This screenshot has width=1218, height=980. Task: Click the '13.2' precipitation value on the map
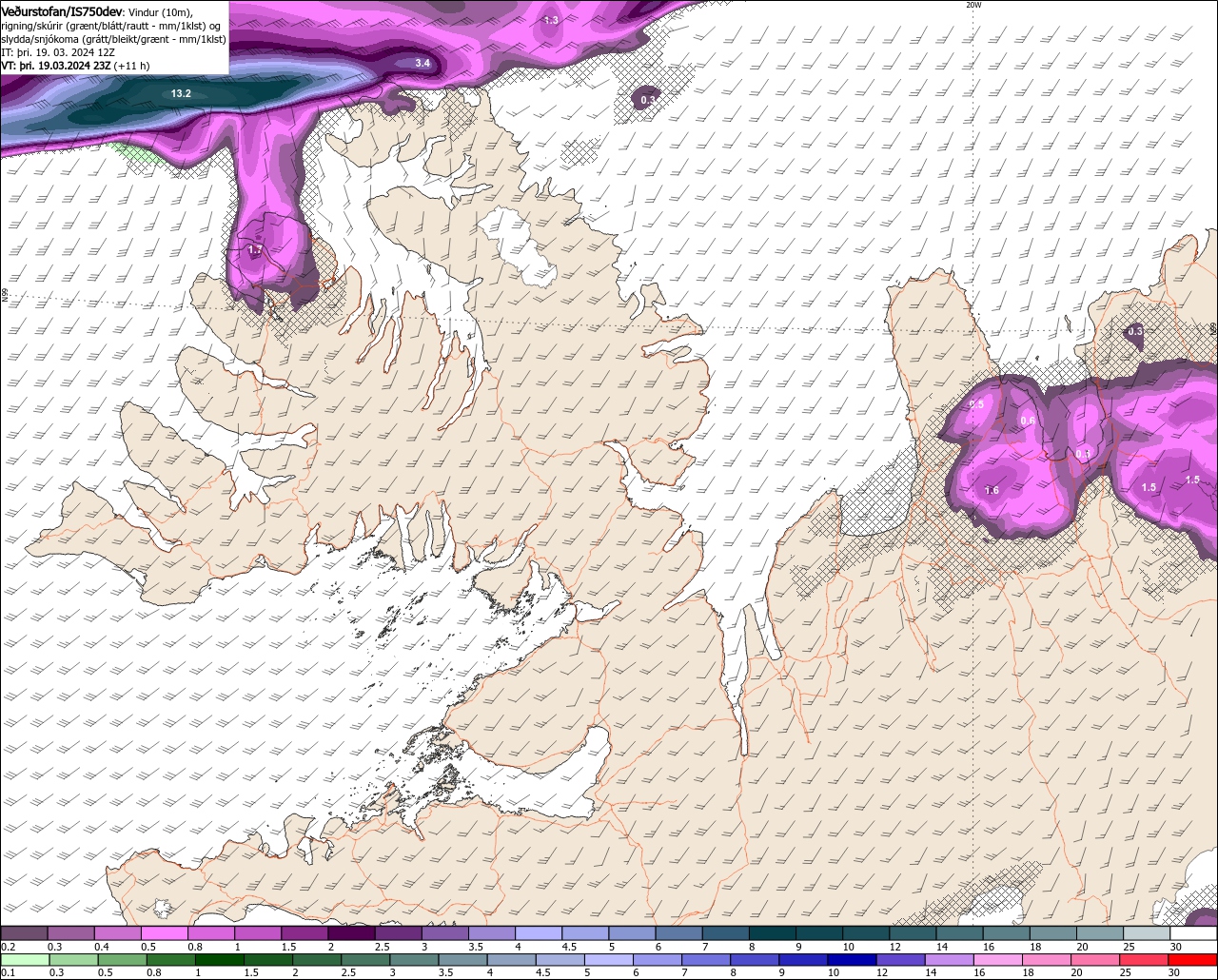(181, 93)
